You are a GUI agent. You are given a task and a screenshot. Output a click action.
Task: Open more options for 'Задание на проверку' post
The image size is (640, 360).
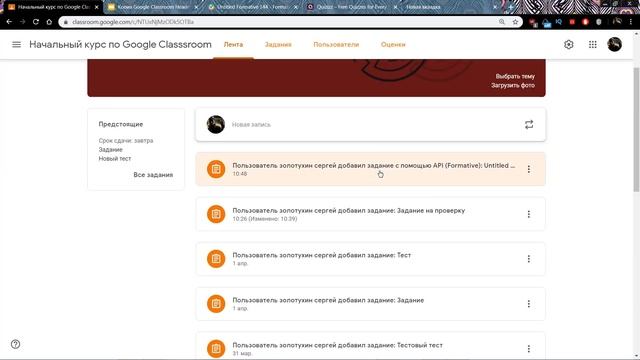(x=529, y=214)
